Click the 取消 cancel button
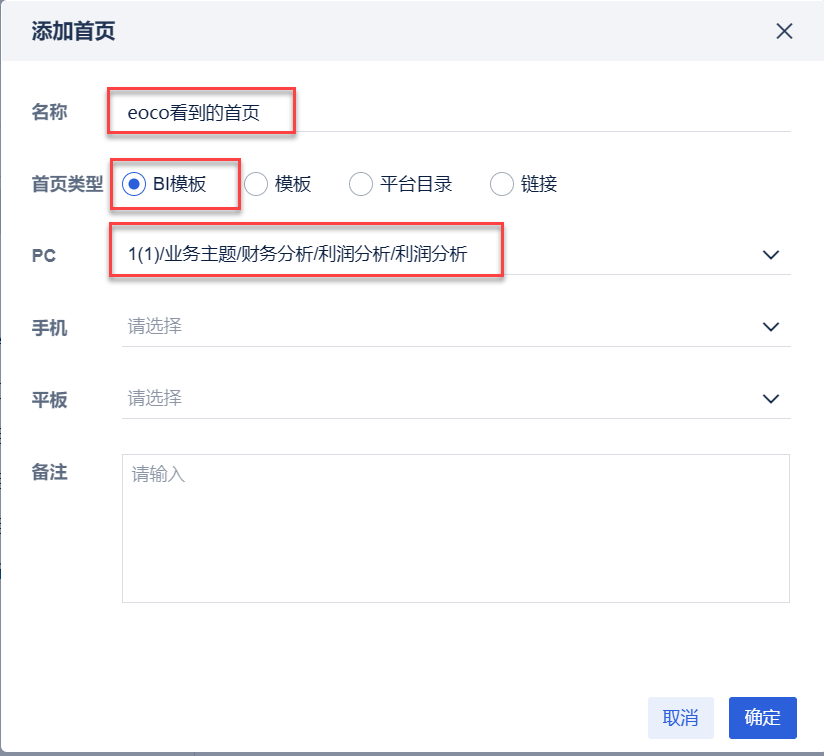 tap(680, 717)
